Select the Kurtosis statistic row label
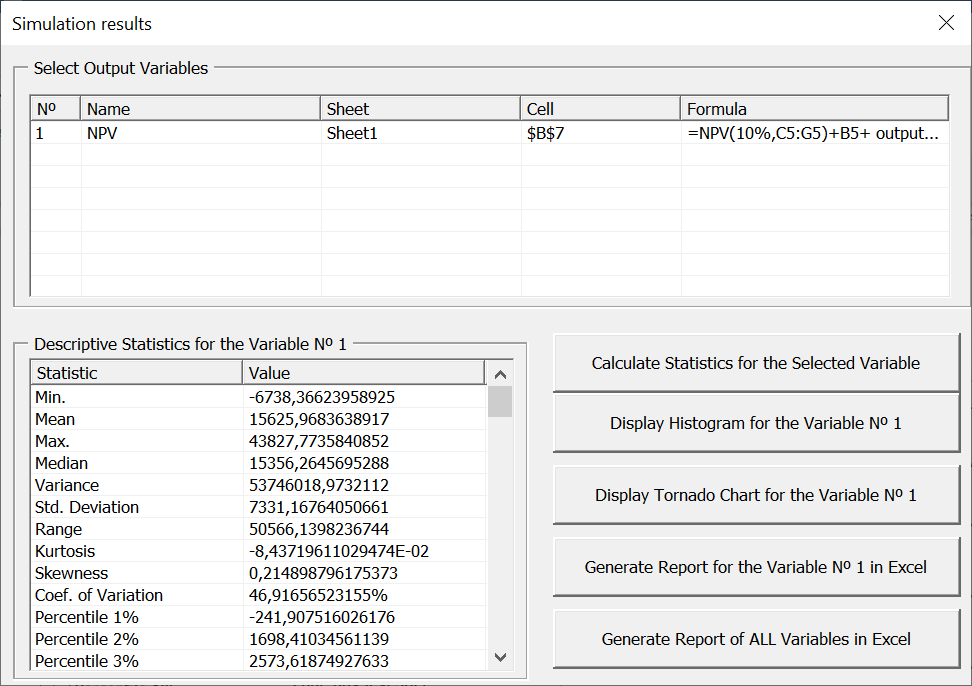Screen dimensions: 972x686 click(x=65, y=552)
